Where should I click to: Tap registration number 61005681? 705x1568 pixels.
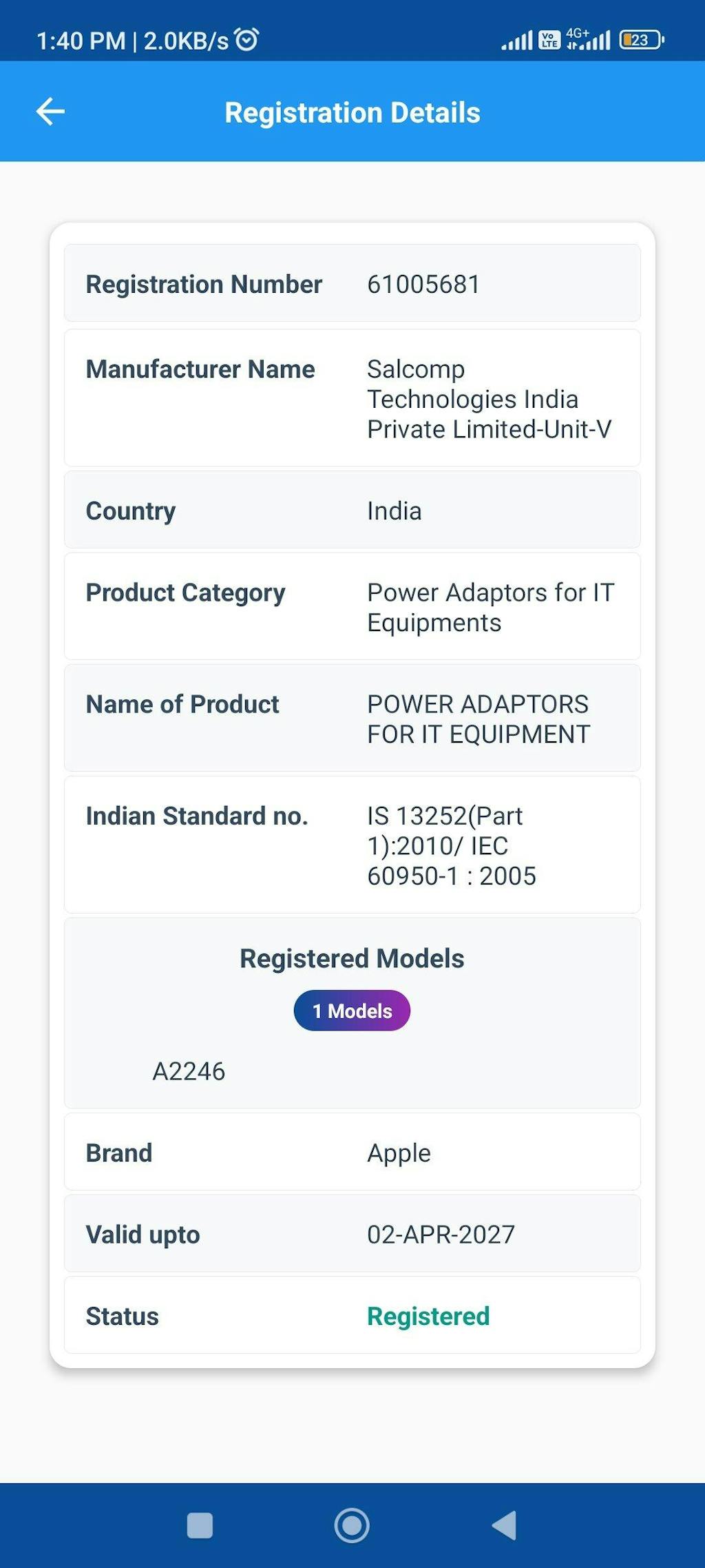[423, 284]
